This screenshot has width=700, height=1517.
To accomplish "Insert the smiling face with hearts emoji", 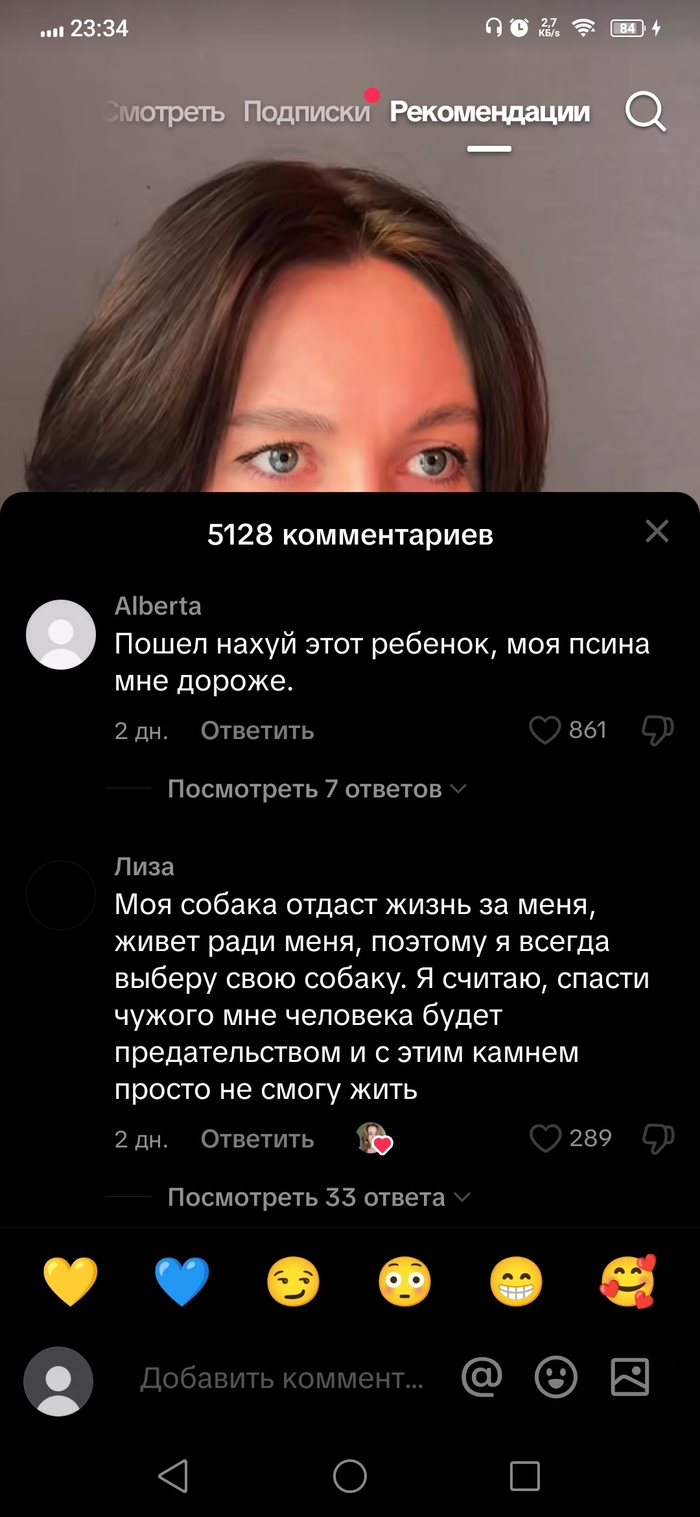I will pyautogui.click(x=628, y=1282).
